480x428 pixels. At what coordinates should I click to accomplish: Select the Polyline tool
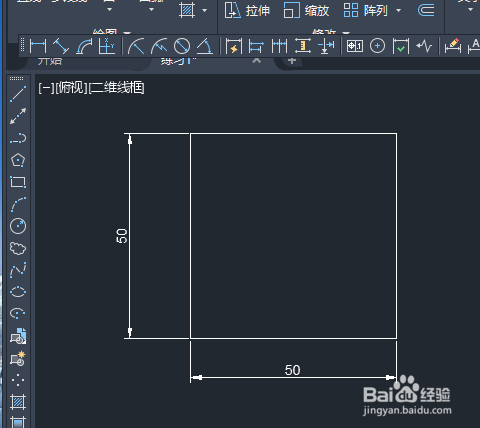(18, 138)
